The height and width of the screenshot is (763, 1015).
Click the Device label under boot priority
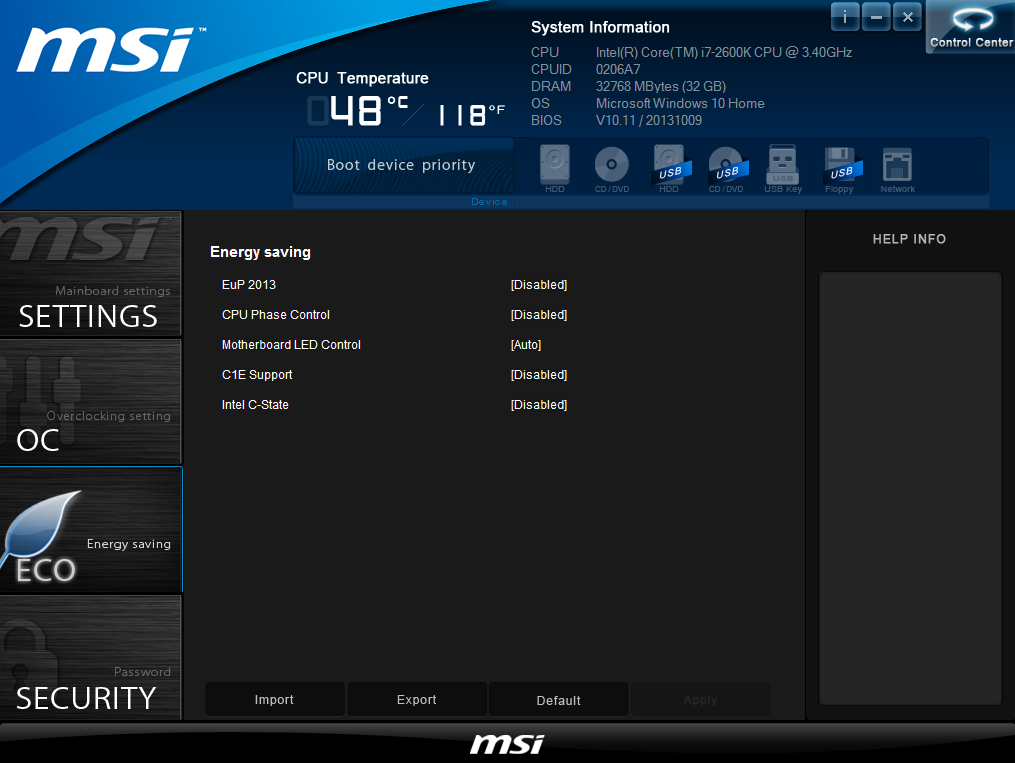tap(489, 202)
